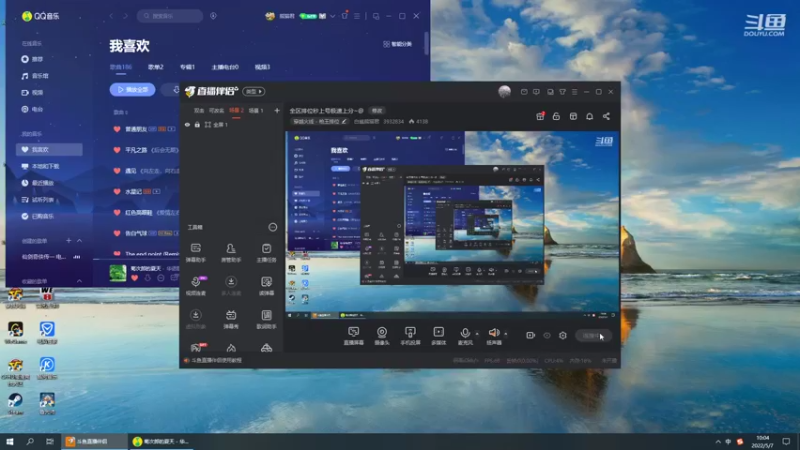The height and width of the screenshot is (450, 800).
Task: Open the 电台 radio in QQ Music
Action: pyautogui.click(x=32, y=109)
